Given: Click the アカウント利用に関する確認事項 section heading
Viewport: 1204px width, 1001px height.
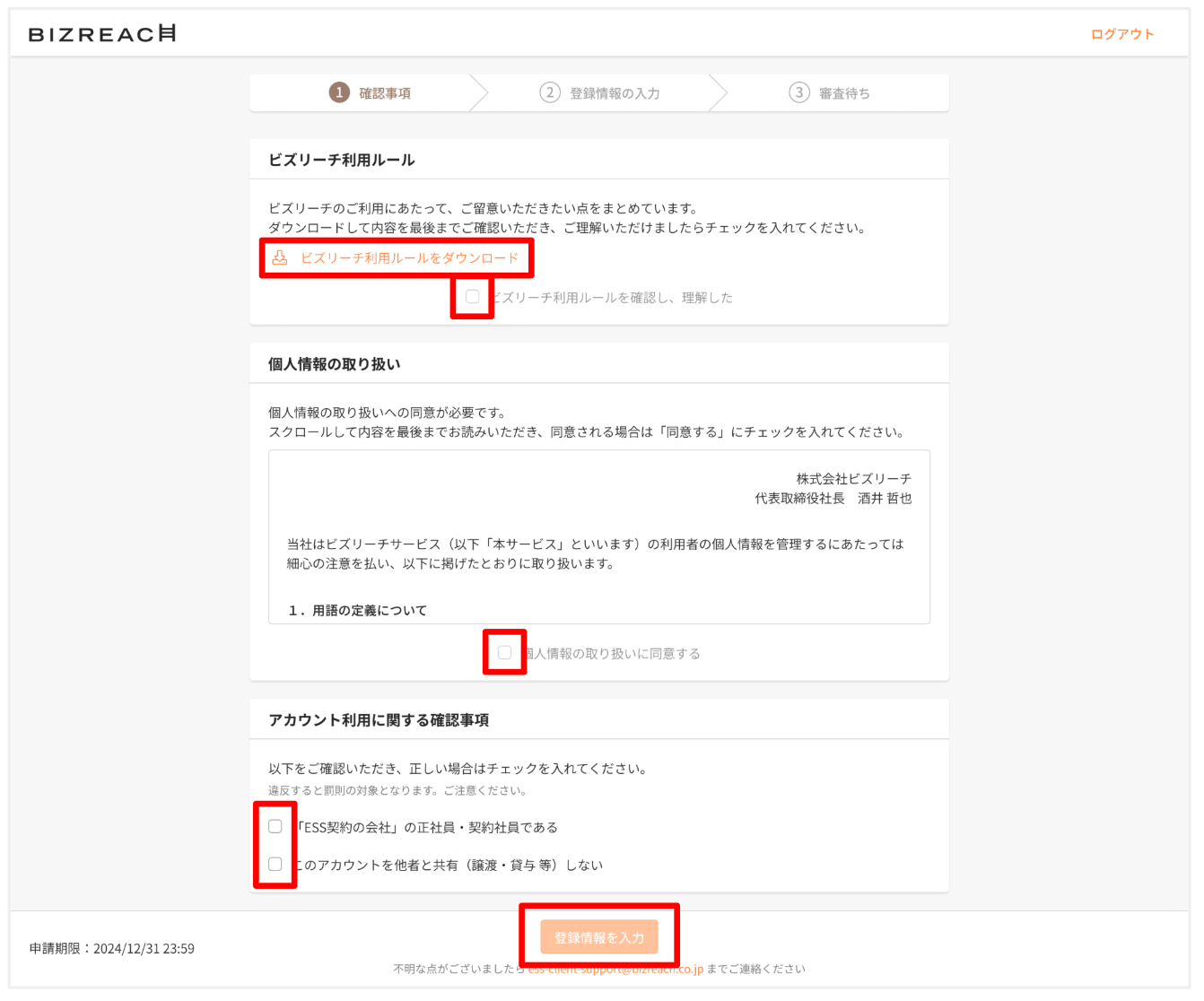Looking at the screenshot, I should [379, 720].
